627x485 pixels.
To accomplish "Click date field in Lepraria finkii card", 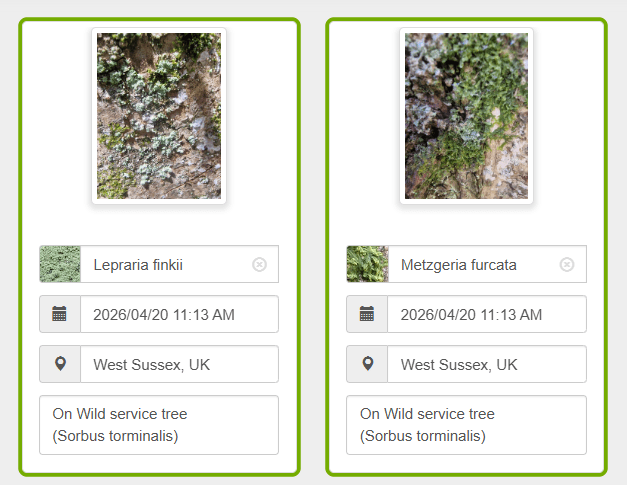I will pyautogui.click(x=178, y=314).
